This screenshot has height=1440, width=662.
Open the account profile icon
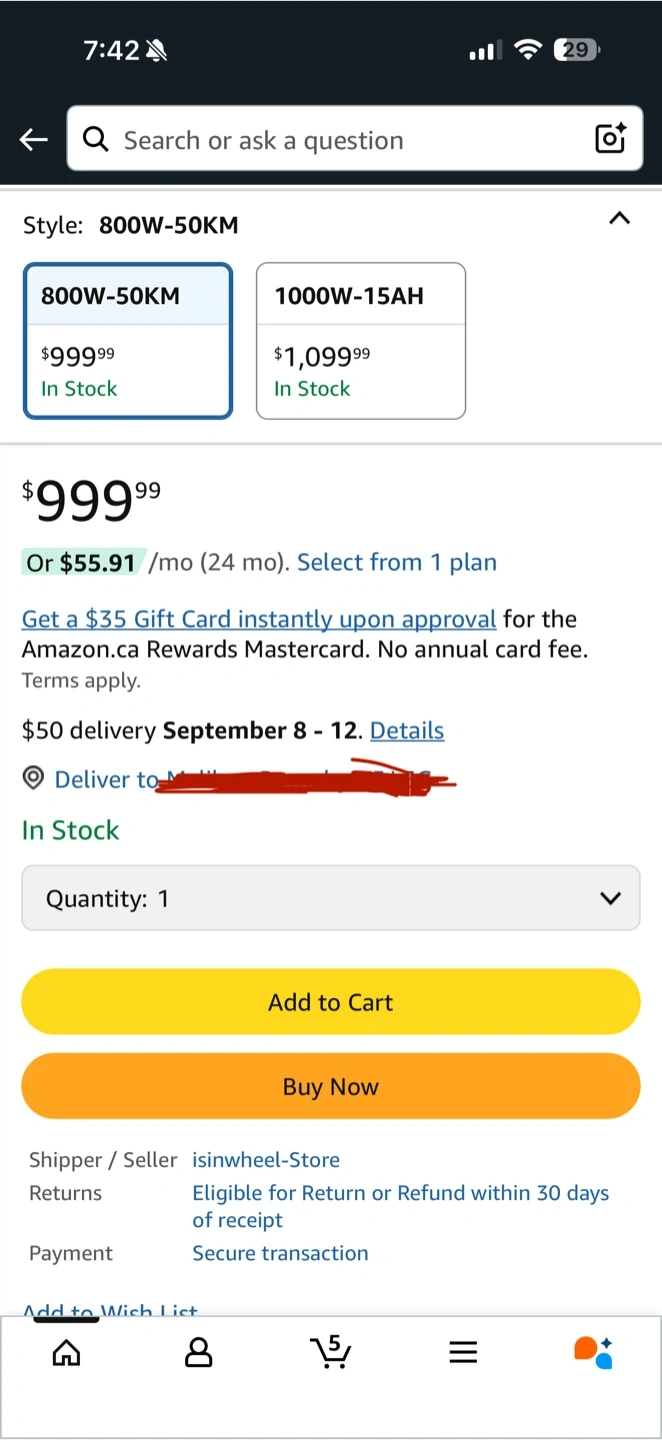pos(199,1353)
